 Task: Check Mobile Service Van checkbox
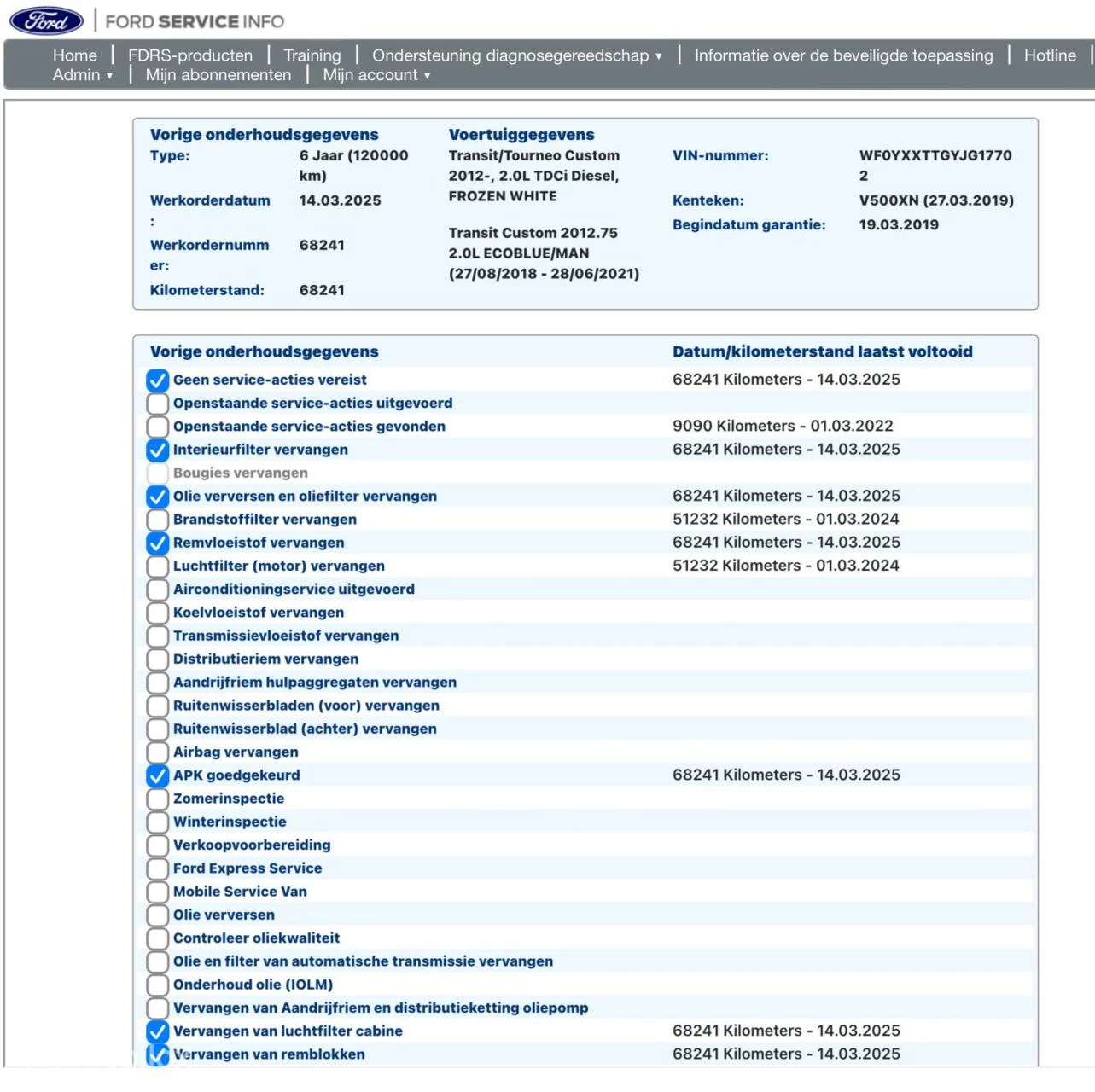coord(157,892)
